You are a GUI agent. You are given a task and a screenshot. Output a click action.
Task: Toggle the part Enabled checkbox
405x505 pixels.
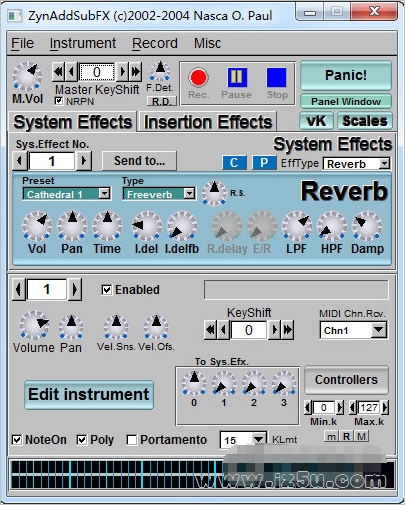click(x=106, y=290)
